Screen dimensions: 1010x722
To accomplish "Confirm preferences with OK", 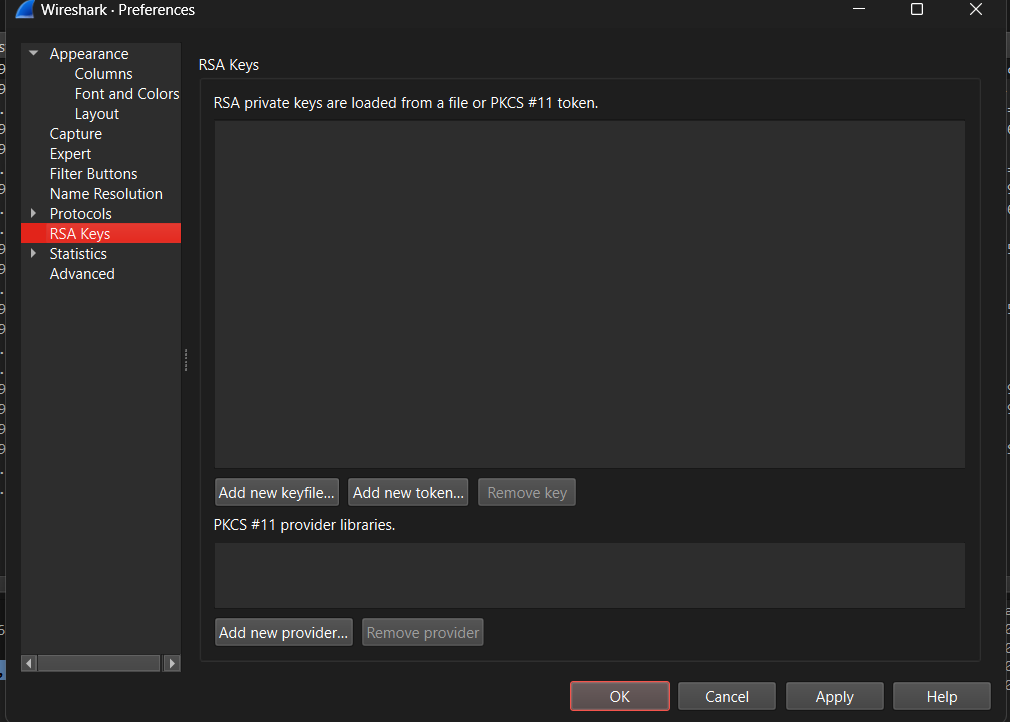I will point(620,696).
